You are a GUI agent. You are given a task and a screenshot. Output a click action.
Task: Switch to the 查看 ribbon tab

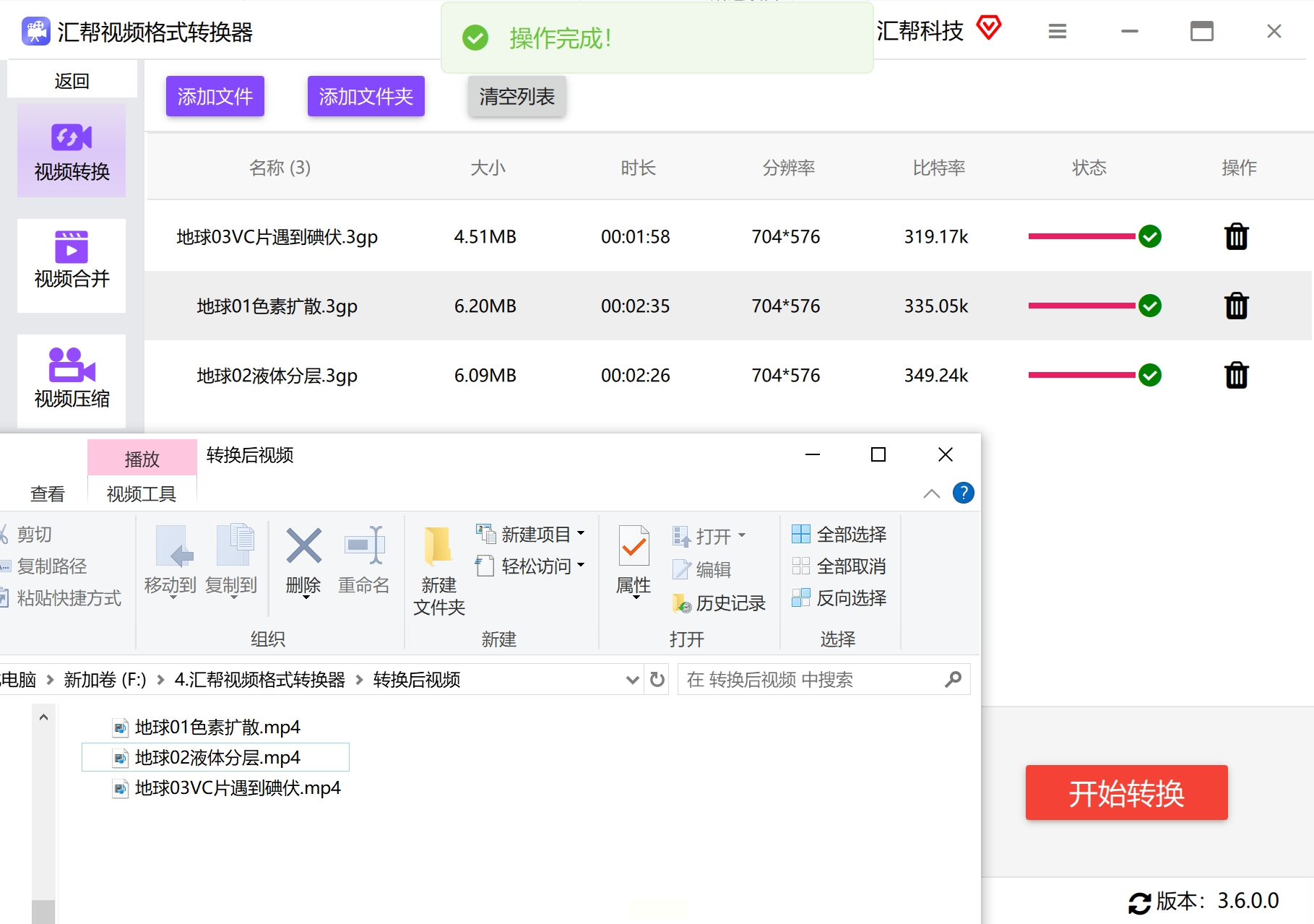pos(48,494)
